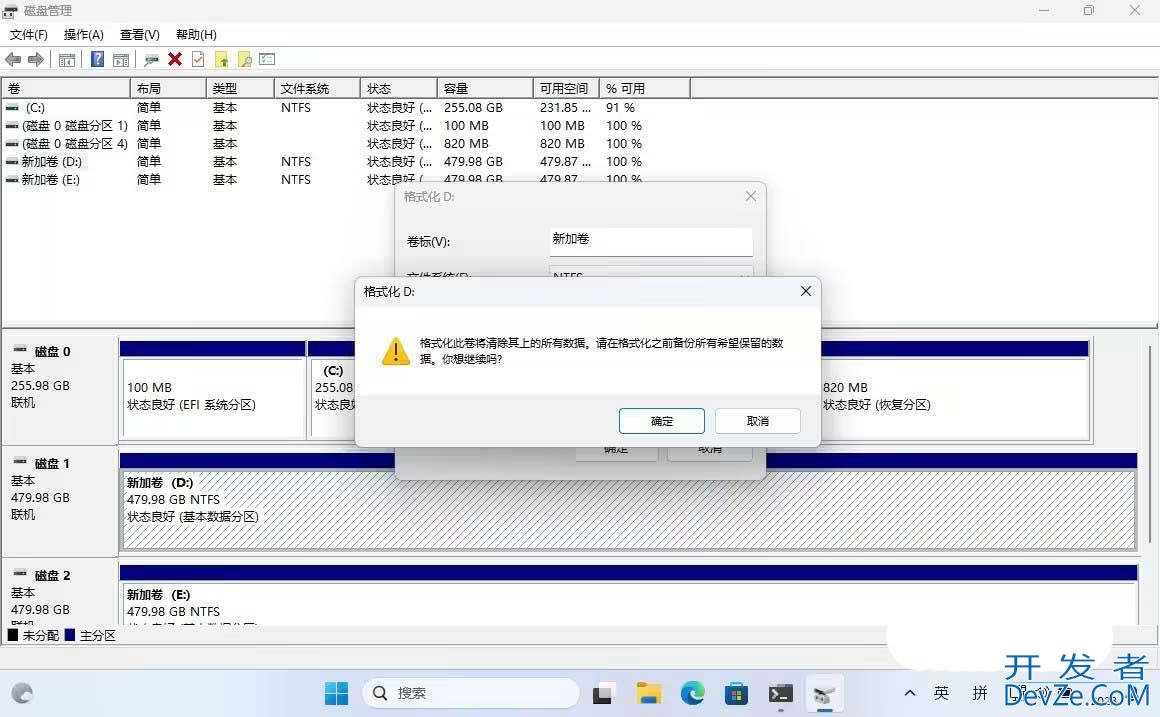Open Help via the blue question-mark icon
Viewport: 1160px width, 717px height.
97,59
